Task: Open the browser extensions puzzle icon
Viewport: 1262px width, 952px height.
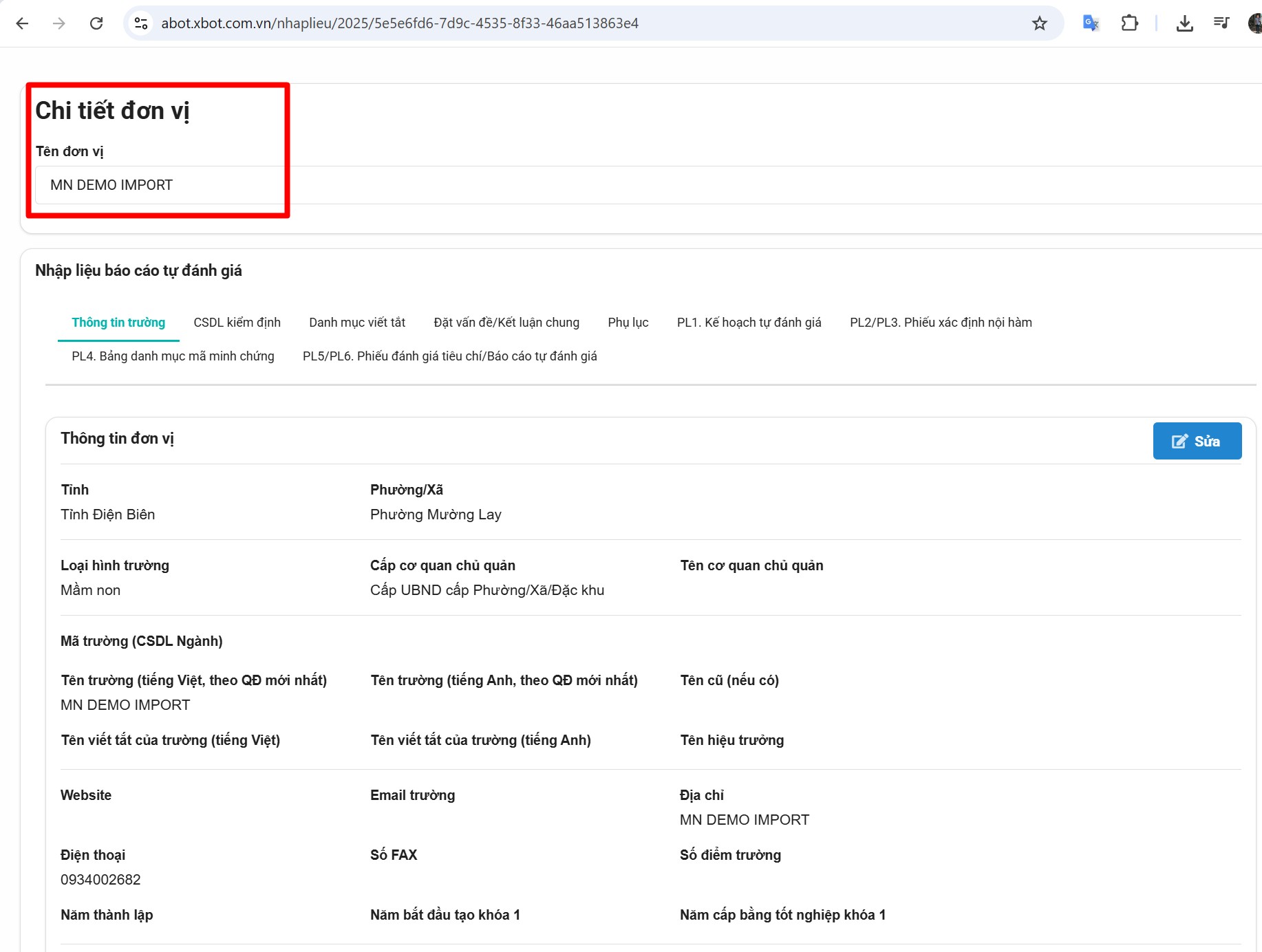Action: click(x=1129, y=23)
